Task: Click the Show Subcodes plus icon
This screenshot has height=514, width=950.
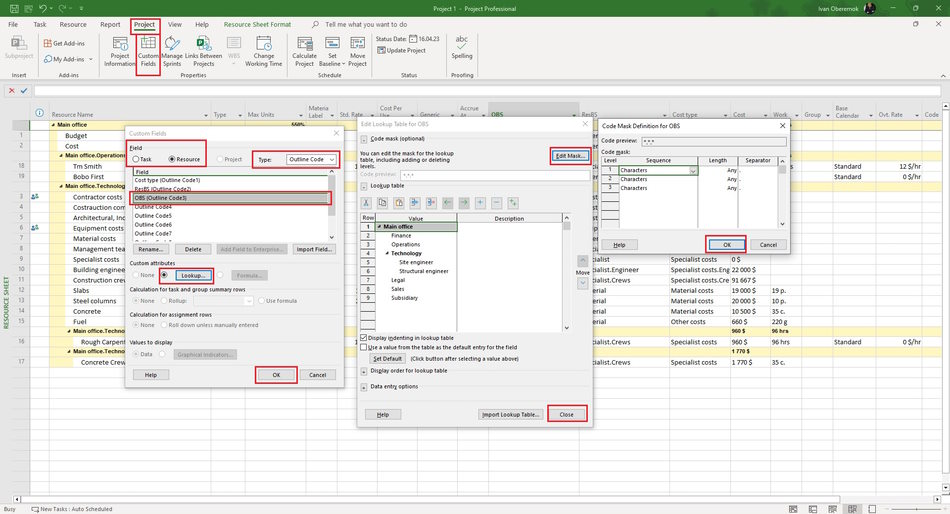Action: [480, 202]
